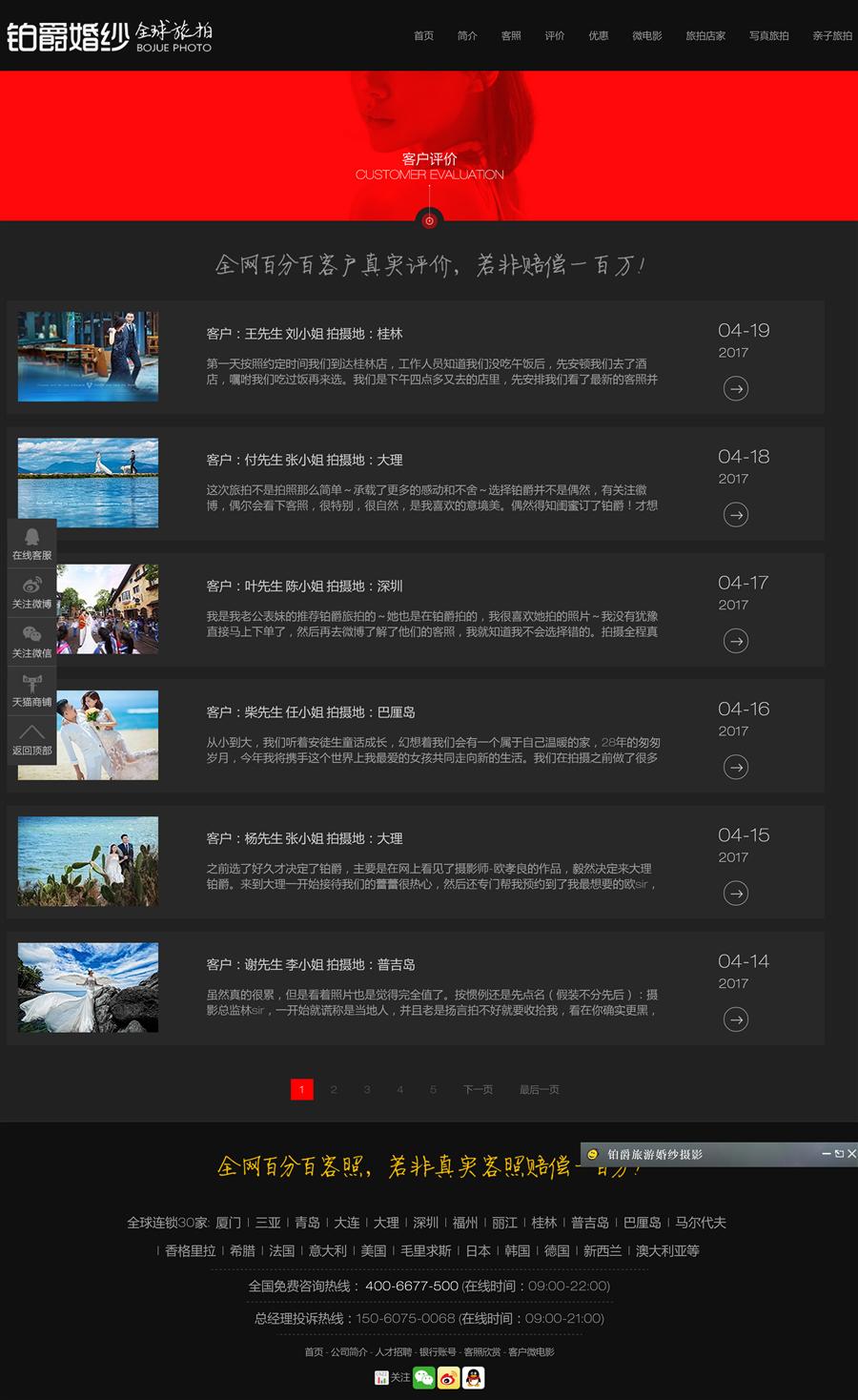
Task: Open the 旅拍店家 navigation menu item
Action: (705, 35)
